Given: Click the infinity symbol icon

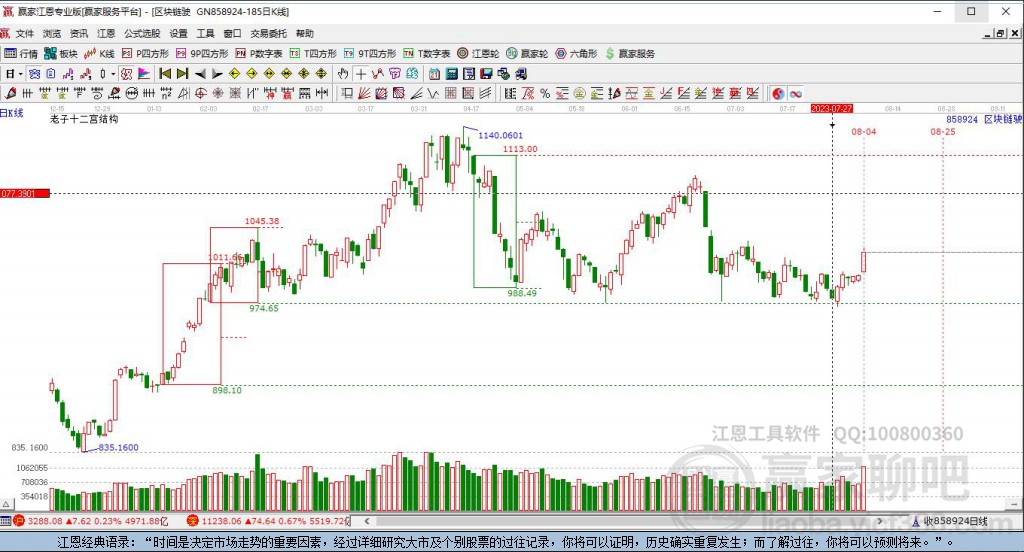Looking at the screenshot, I should click(795, 93).
